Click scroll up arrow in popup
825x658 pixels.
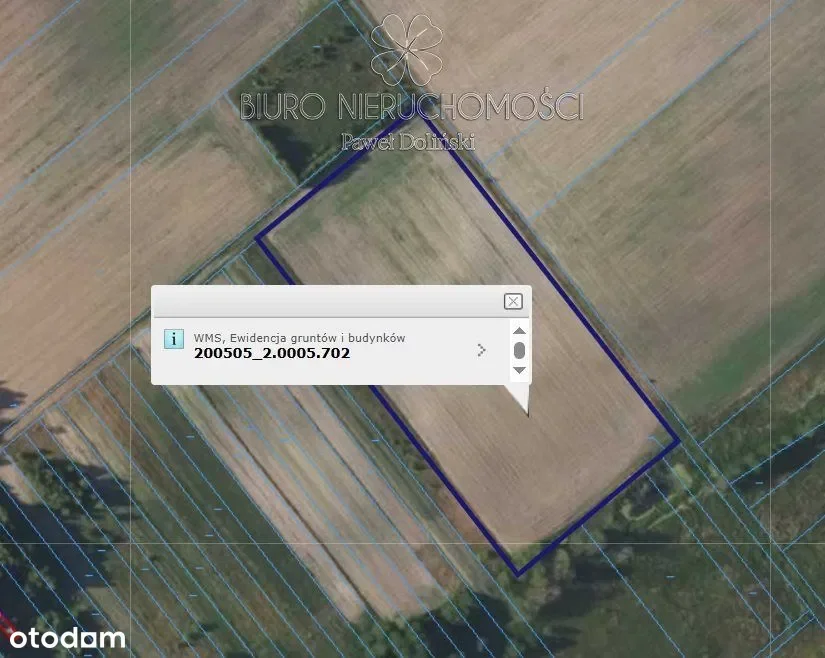519,330
